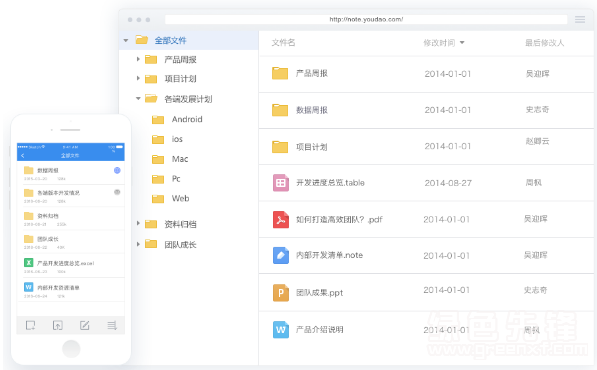The height and width of the screenshot is (370, 597).
Task: Tap the phone's new-note pencil icon
Action: coord(85,325)
